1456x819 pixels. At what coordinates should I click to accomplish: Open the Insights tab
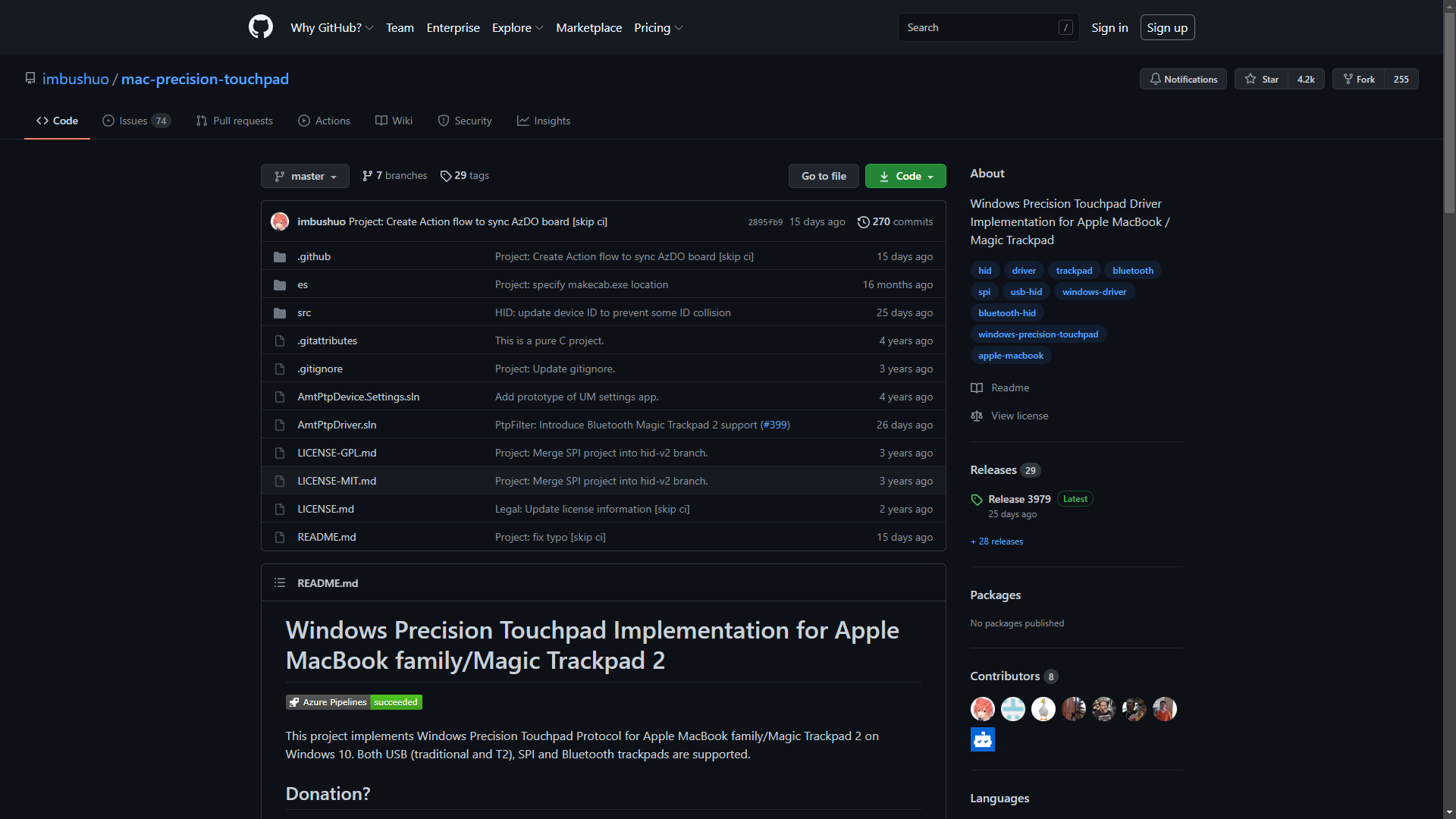point(544,121)
